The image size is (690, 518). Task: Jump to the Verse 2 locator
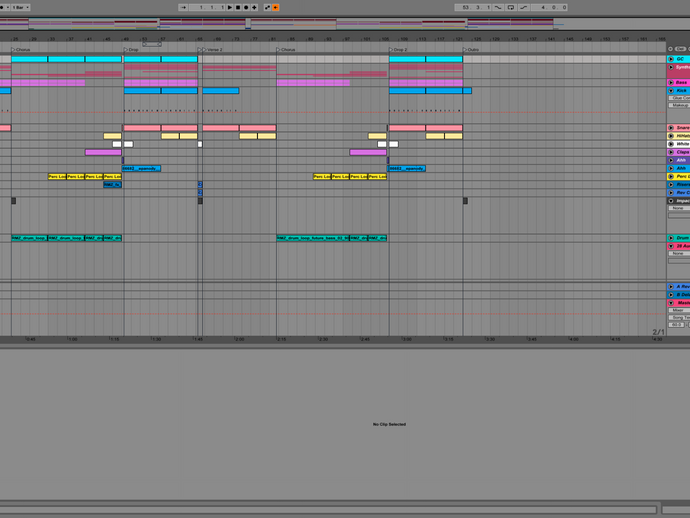pyautogui.click(x=204, y=50)
